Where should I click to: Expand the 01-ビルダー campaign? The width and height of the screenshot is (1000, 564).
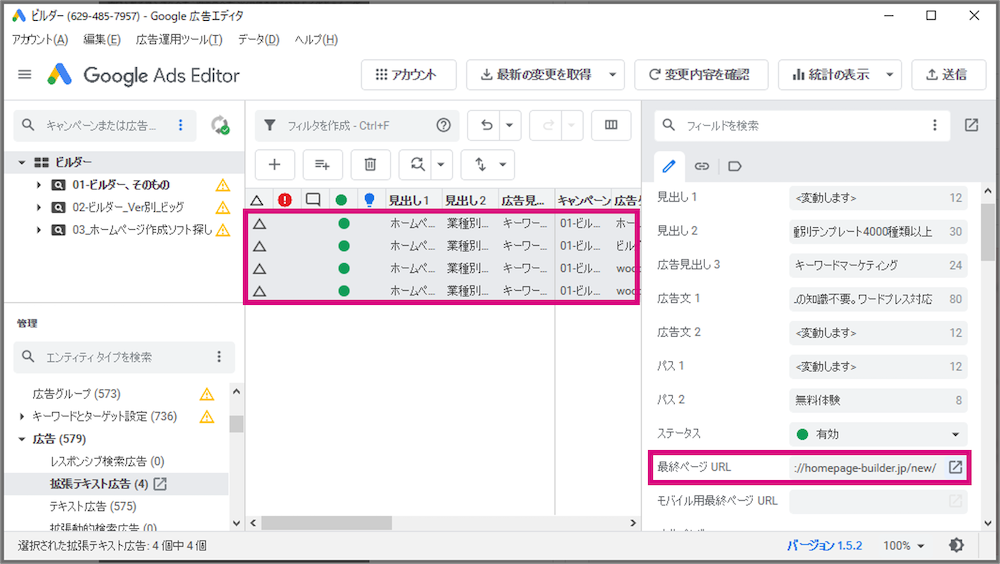[x=39, y=185]
